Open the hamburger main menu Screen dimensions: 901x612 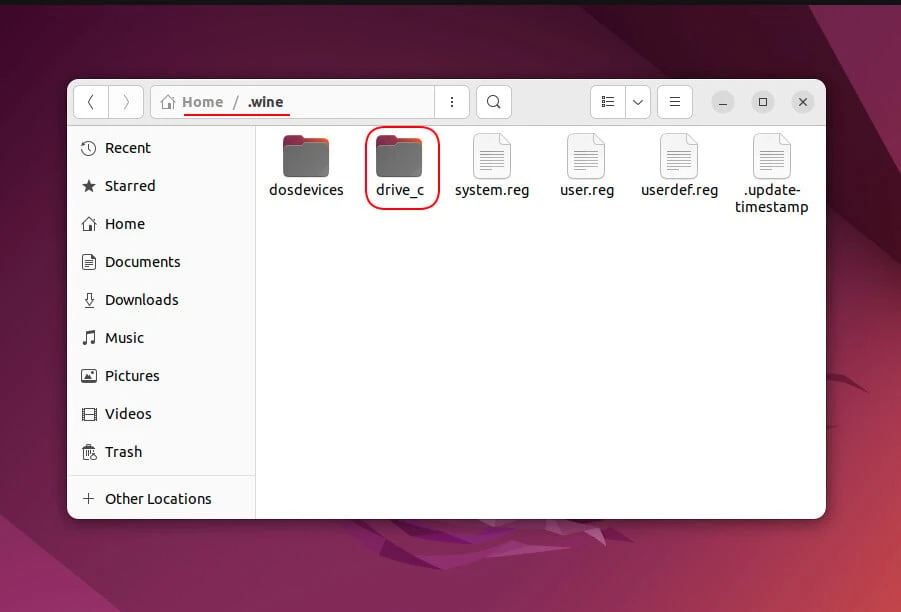[675, 102]
